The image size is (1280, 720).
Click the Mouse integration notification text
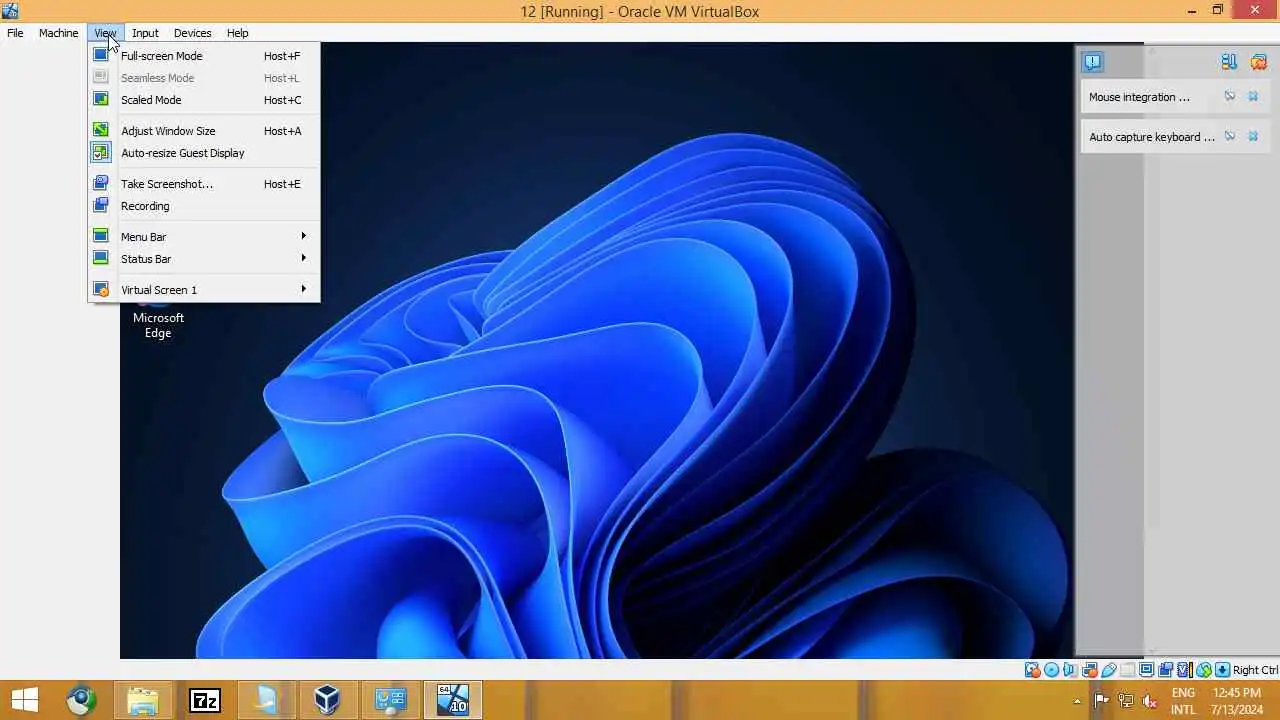point(1139,97)
